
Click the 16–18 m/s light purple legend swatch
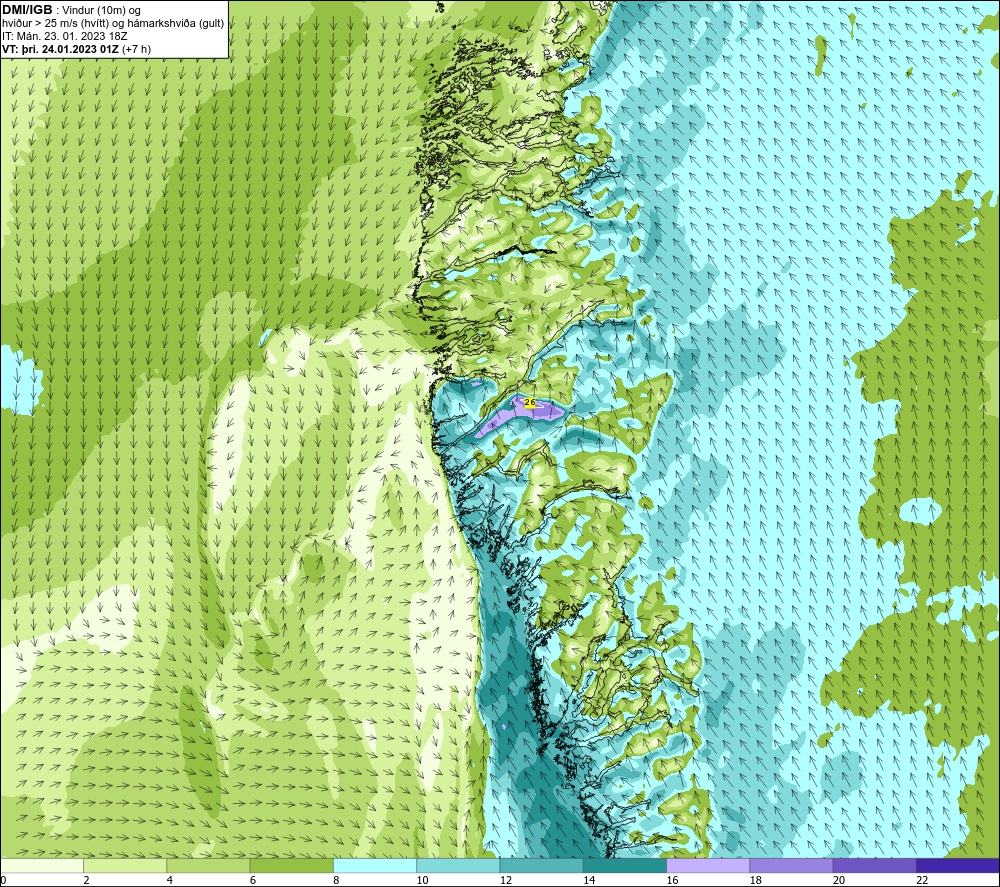click(708, 865)
